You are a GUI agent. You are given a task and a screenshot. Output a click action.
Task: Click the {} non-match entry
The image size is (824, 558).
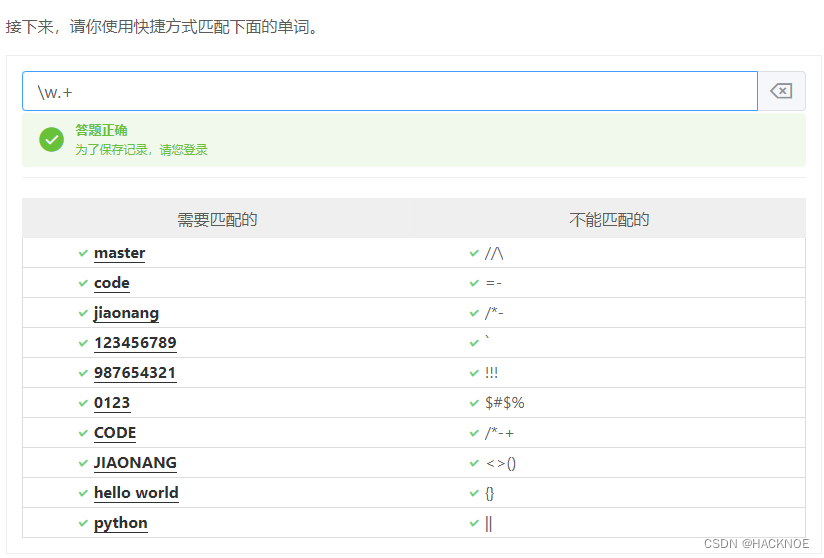point(490,493)
